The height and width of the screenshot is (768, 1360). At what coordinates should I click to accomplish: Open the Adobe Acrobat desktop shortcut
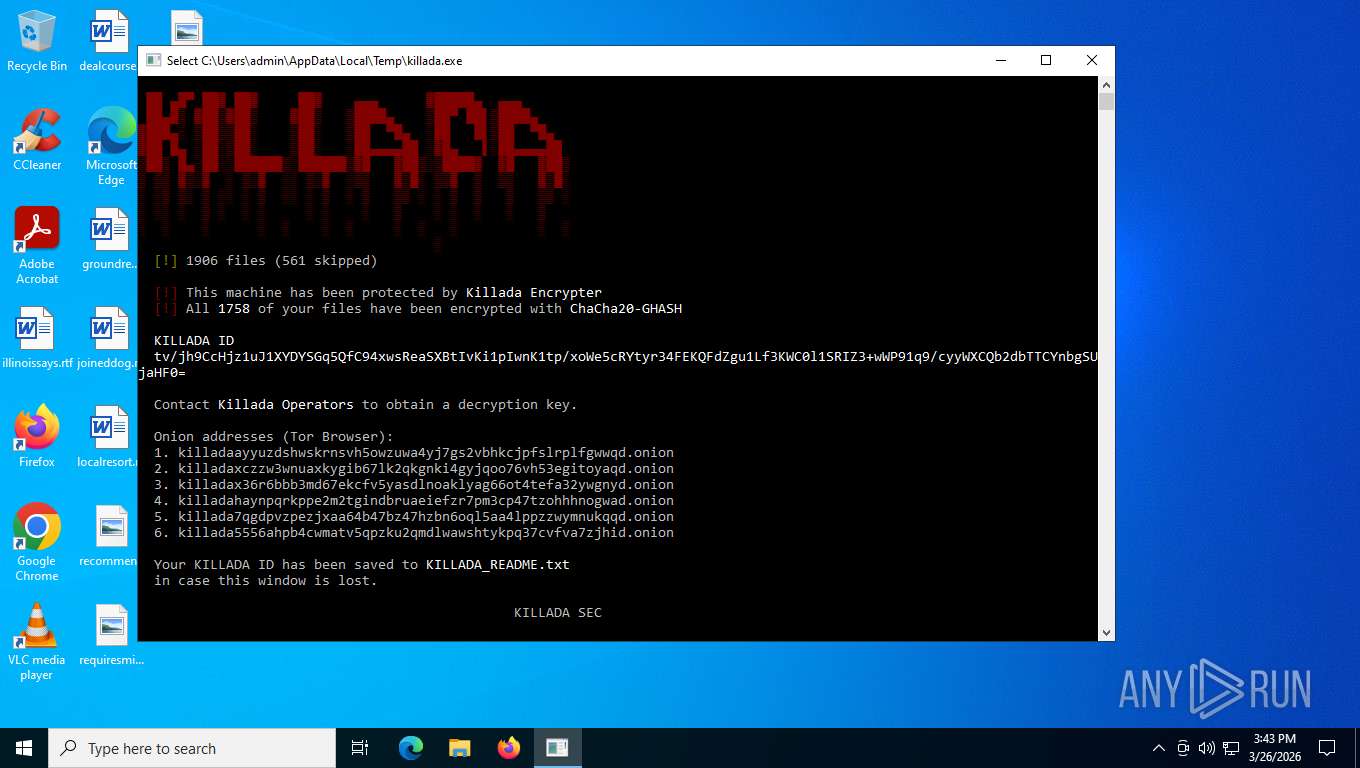(37, 245)
